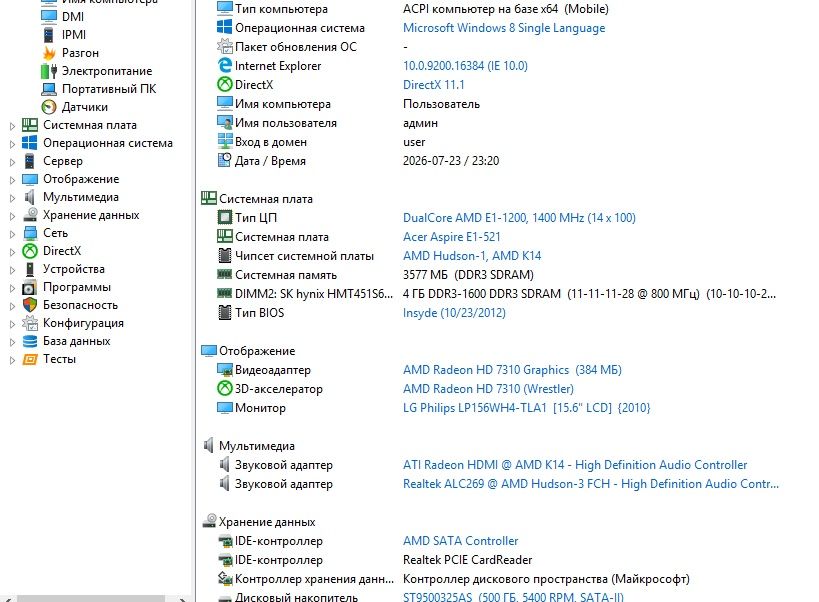
Task: Expand the Безопасность tree node
Action: point(12,306)
